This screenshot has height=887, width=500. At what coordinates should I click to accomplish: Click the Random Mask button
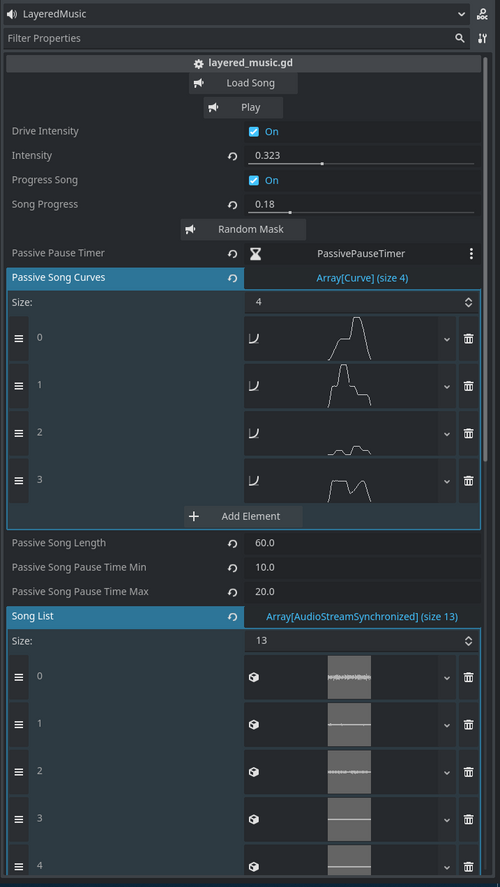click(x=243, y=230)
